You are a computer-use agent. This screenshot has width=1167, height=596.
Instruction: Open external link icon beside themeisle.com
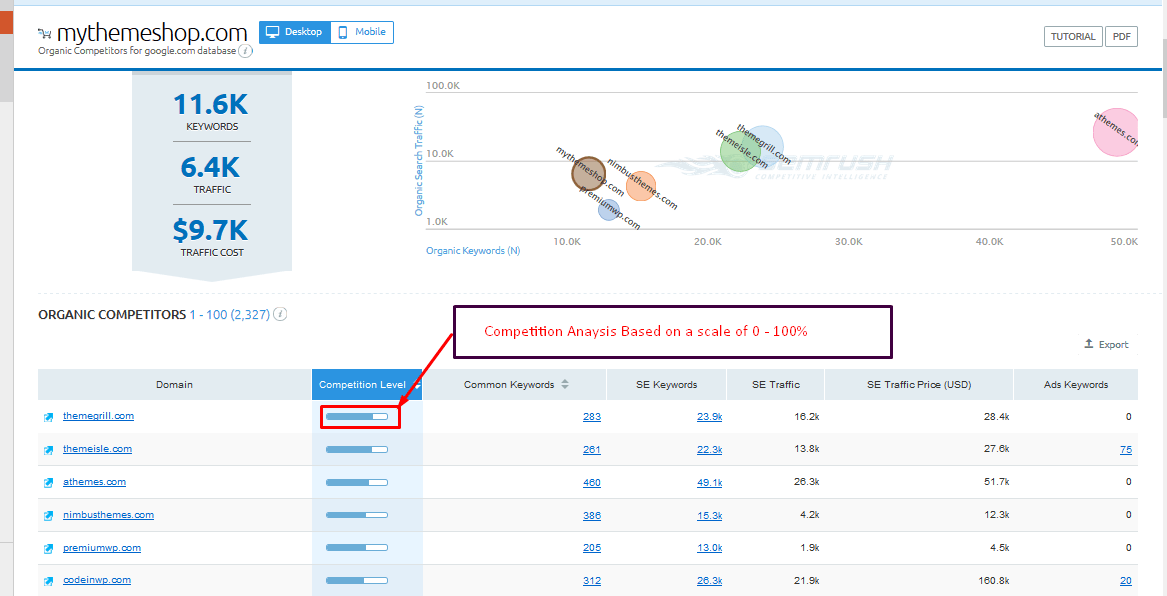(48, 450)
